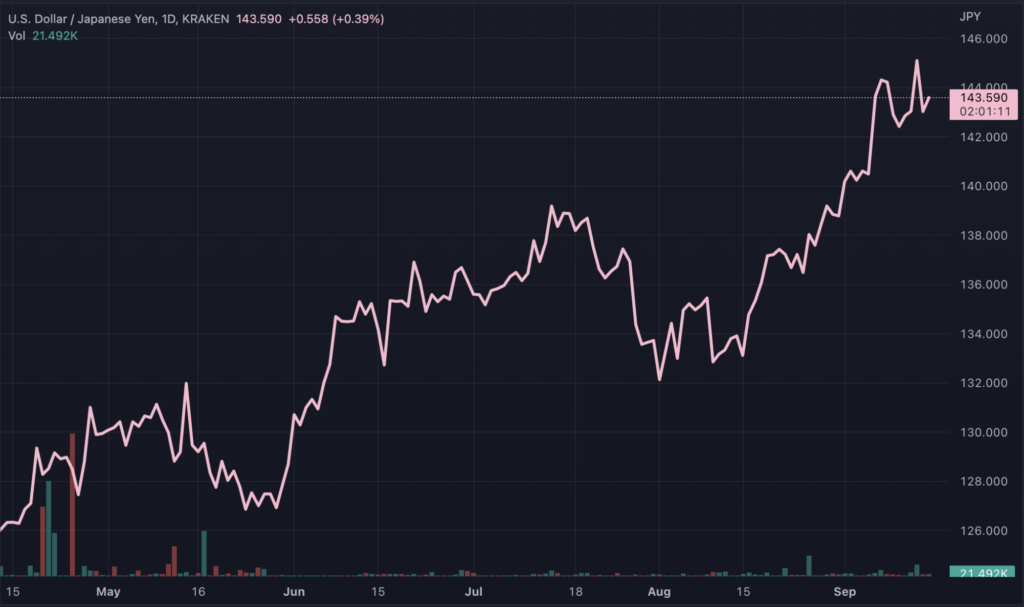The width and height of the screenshot is (1024, 607).
Task: Click the 140.000 price axis label
Action: 984,186
